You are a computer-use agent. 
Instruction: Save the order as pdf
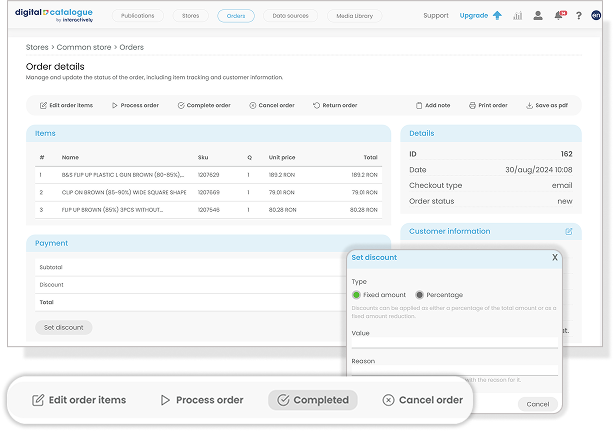point(546,105)
